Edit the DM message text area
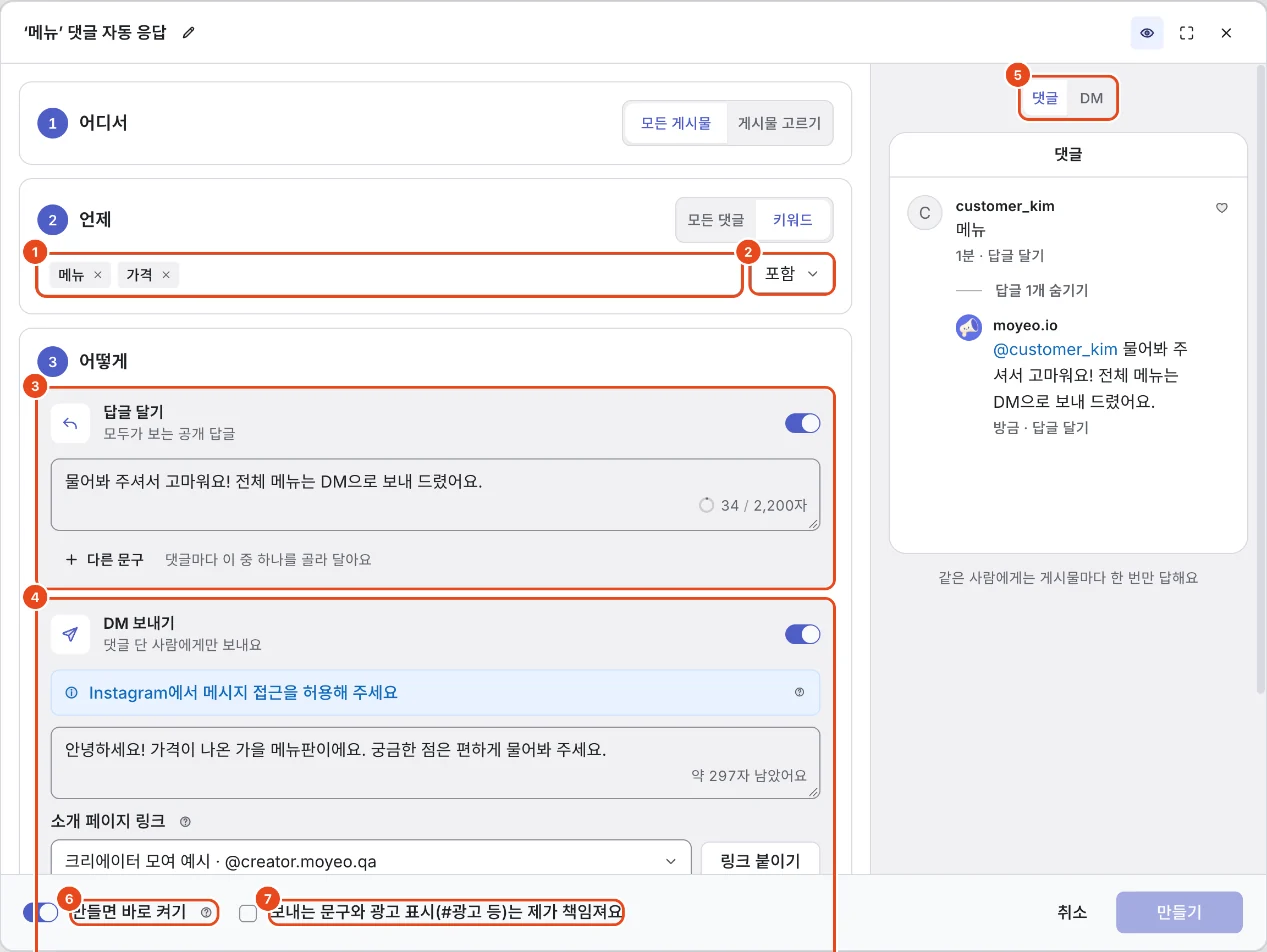Viewport: 1267px width, 952px height. coord(435,763)
